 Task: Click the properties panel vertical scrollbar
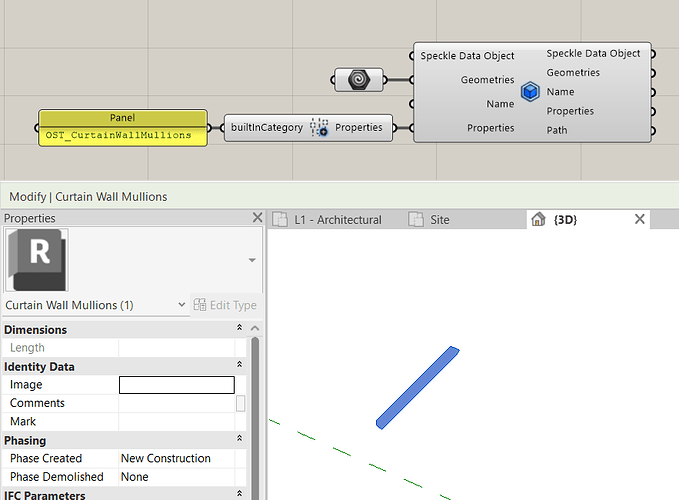click(x=255, y=418)
